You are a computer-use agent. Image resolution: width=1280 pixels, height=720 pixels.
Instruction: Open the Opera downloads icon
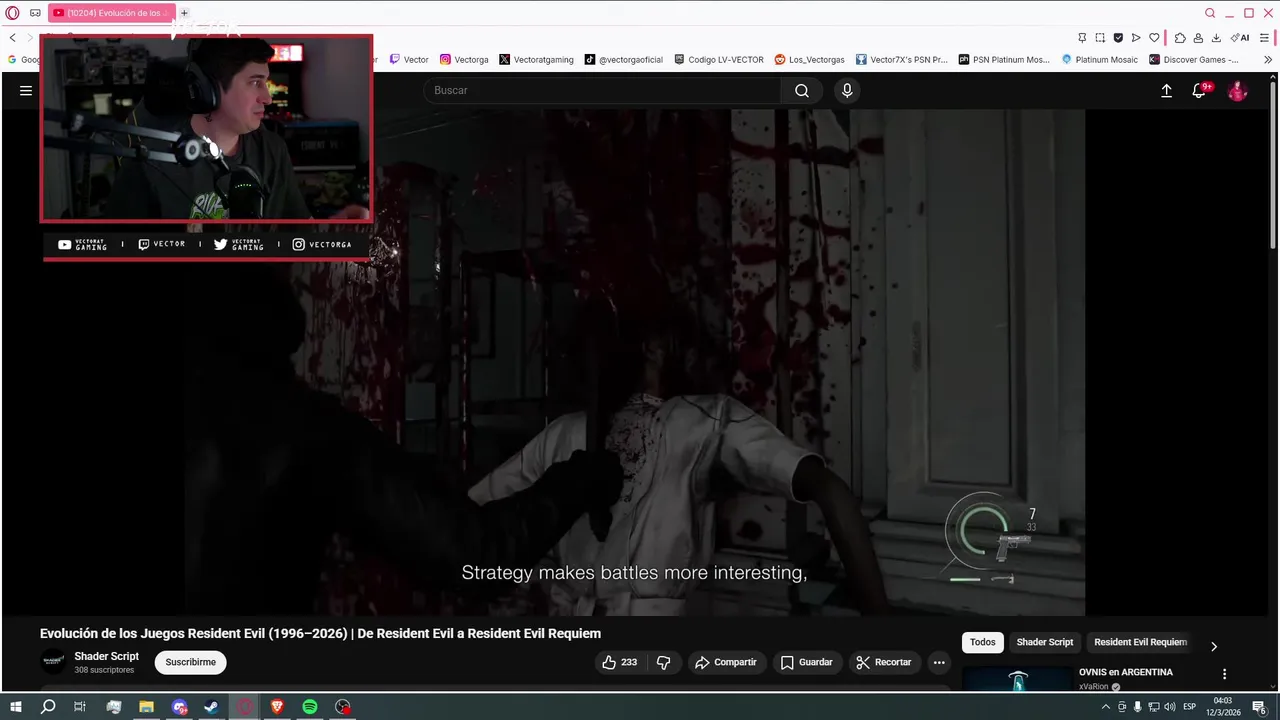click(x=1216, y=38)
